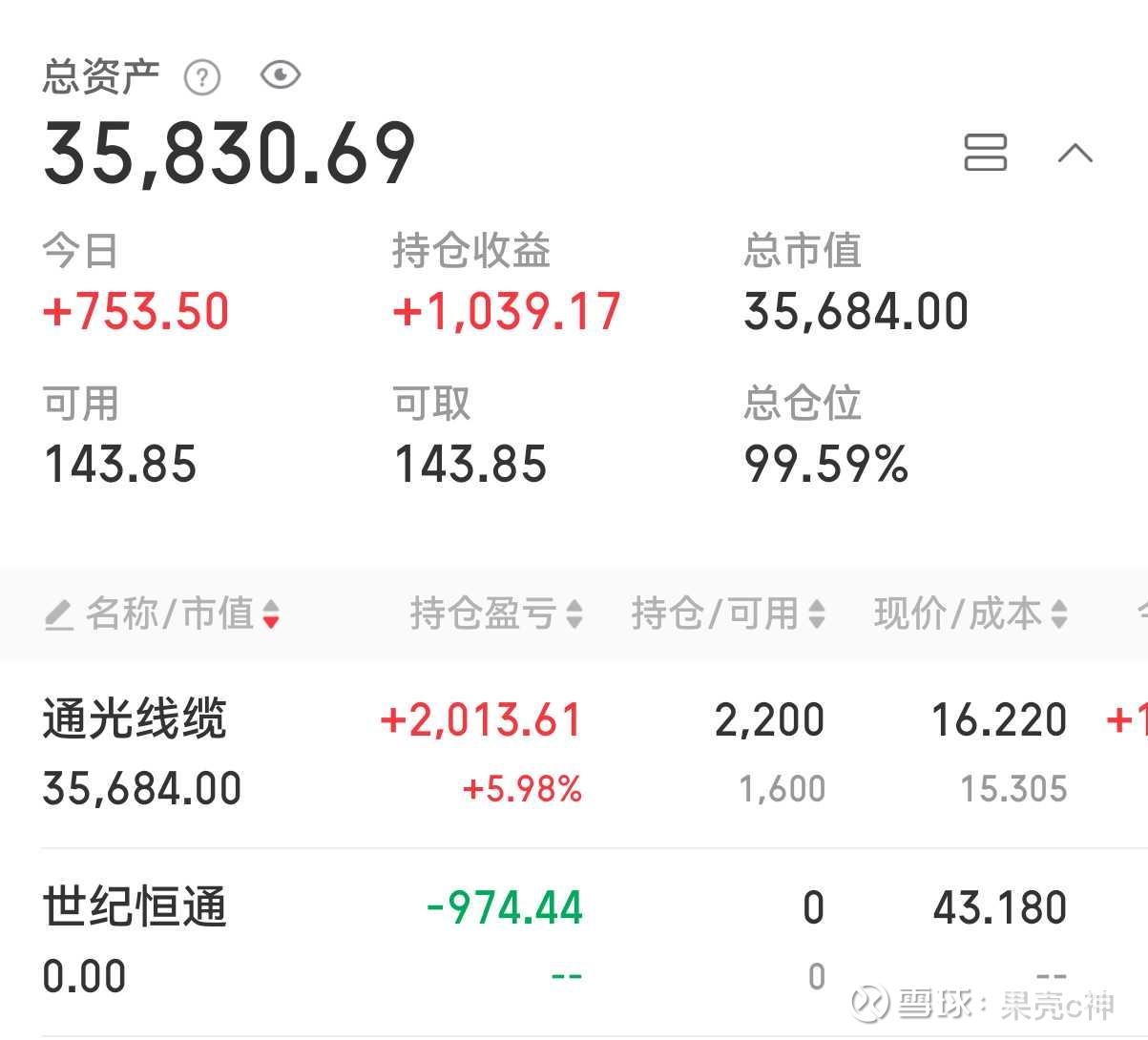The image size is (1148, 1040).
Task: Tap the 可取 amount 143.85
Action: click(x=470, y=465)
